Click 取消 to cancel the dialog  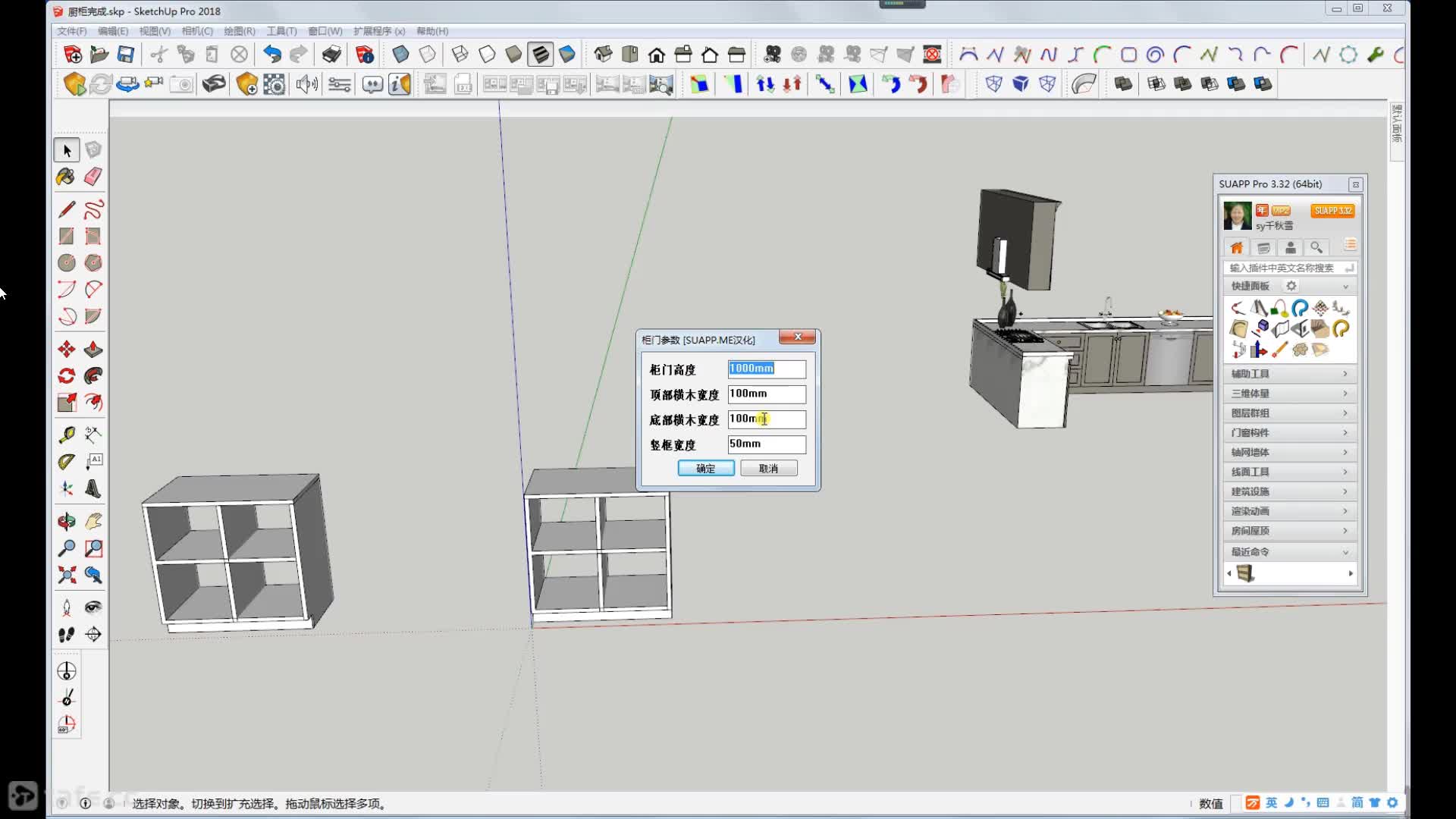coord(769,469)
